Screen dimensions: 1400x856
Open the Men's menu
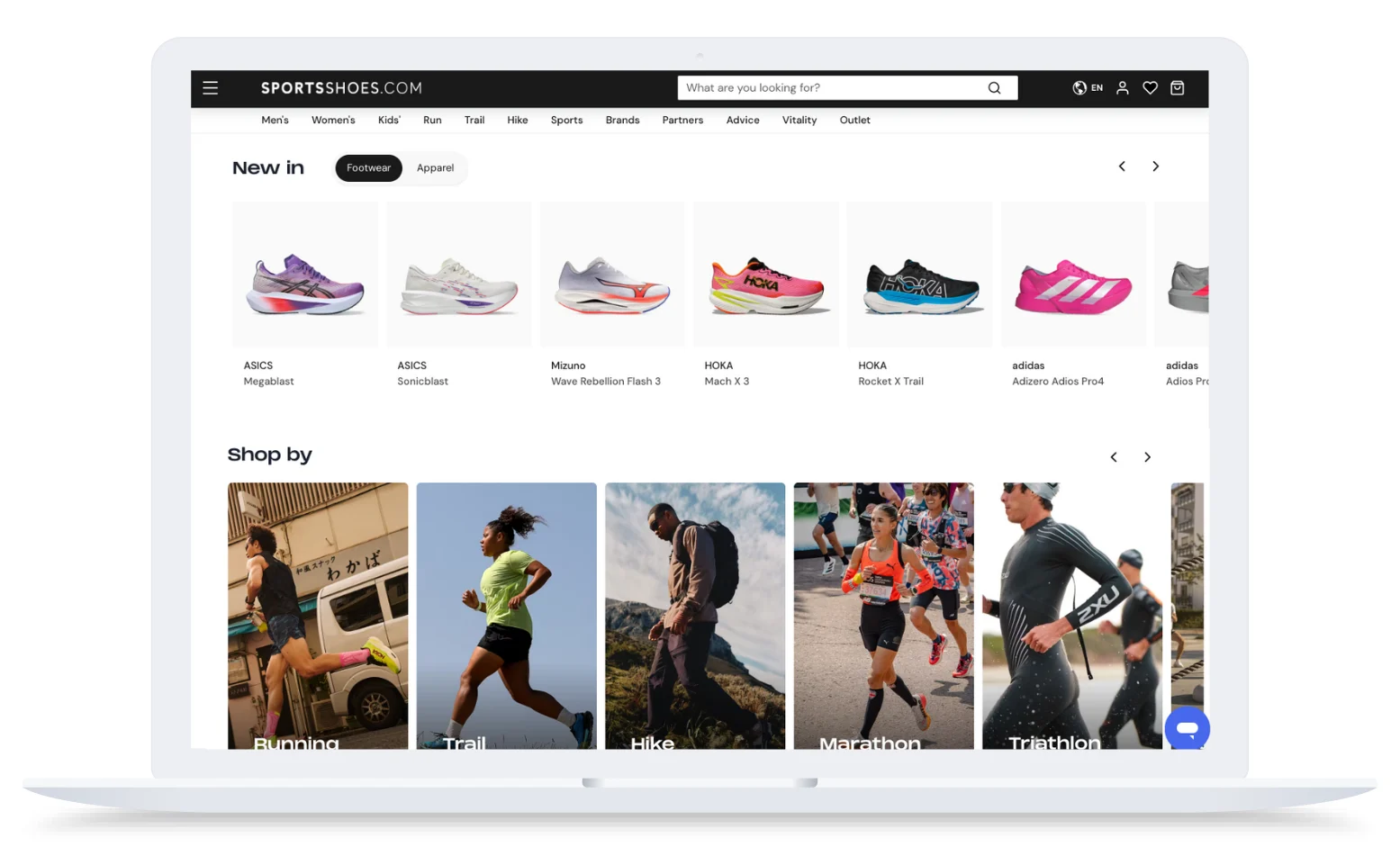coord(275,120)
